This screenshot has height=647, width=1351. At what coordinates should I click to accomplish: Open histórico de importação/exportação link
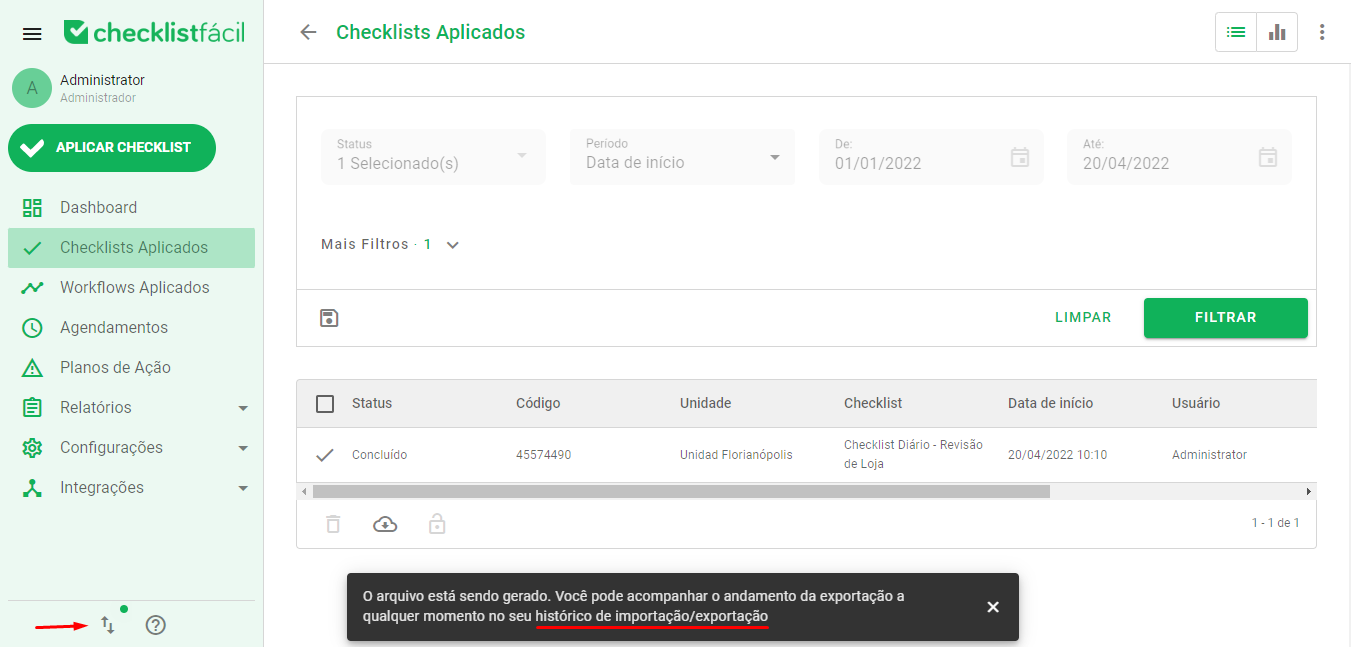point(652,617)
